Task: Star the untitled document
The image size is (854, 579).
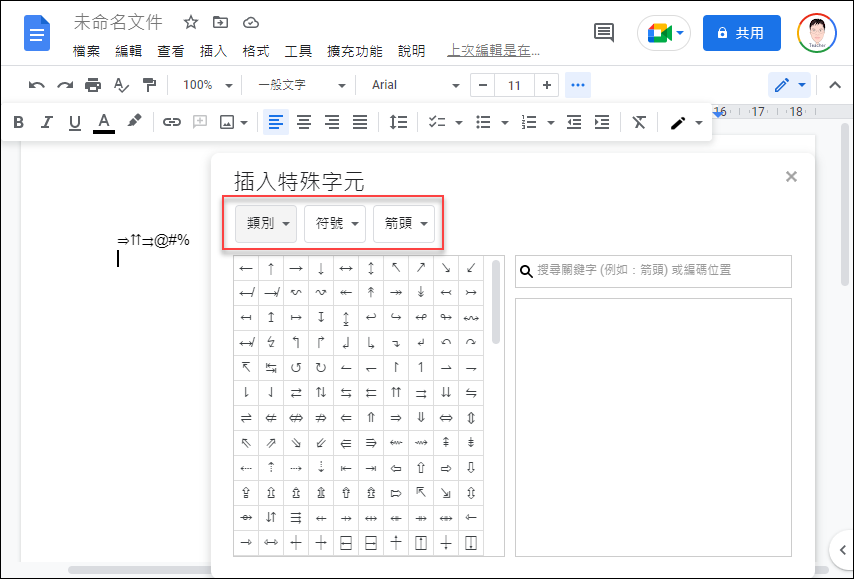Action: tap(190, 22)
